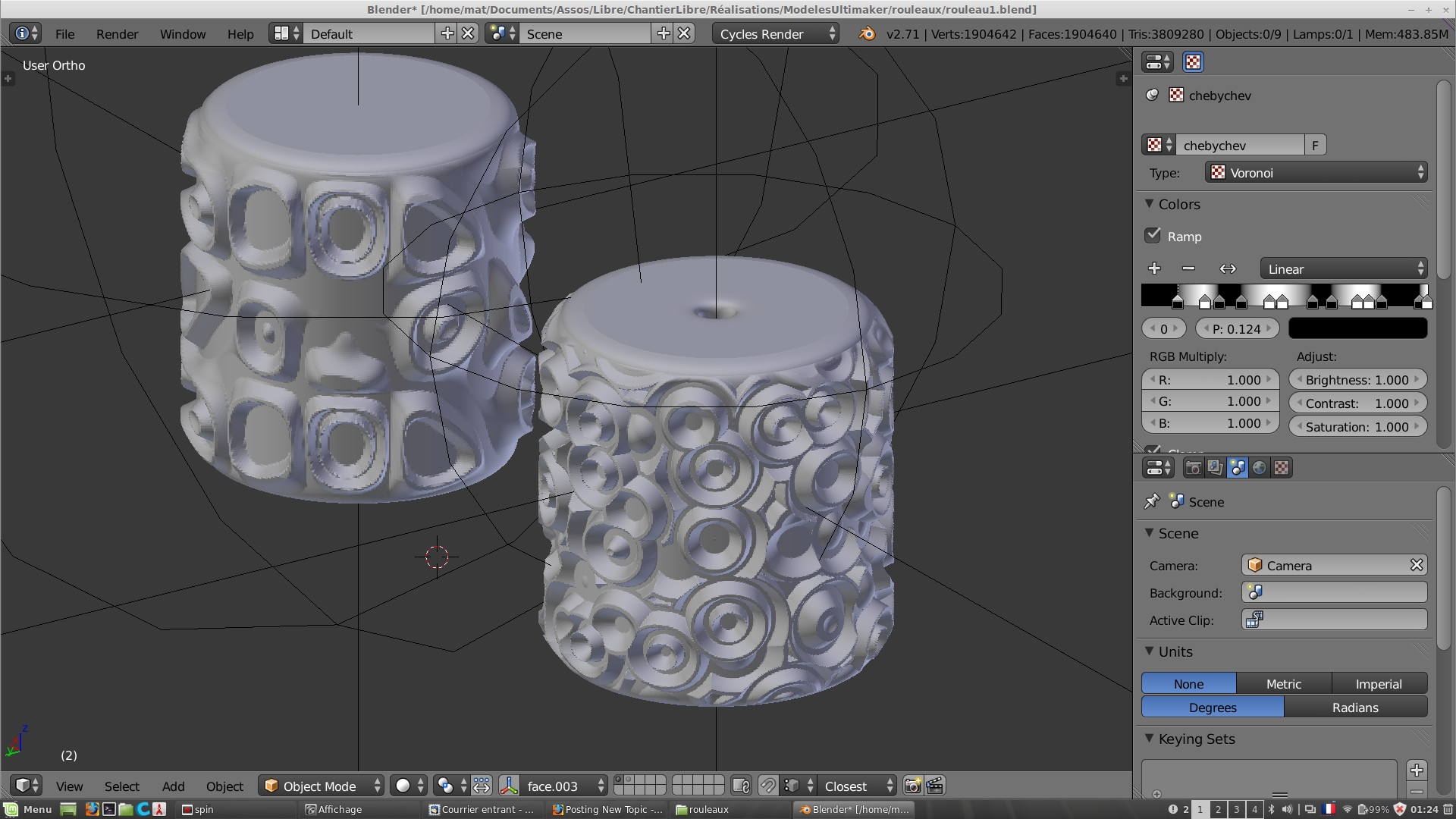Clear the Camera field with X
This screenshot has height=819, width=1456.
(x=1416, y=565)
